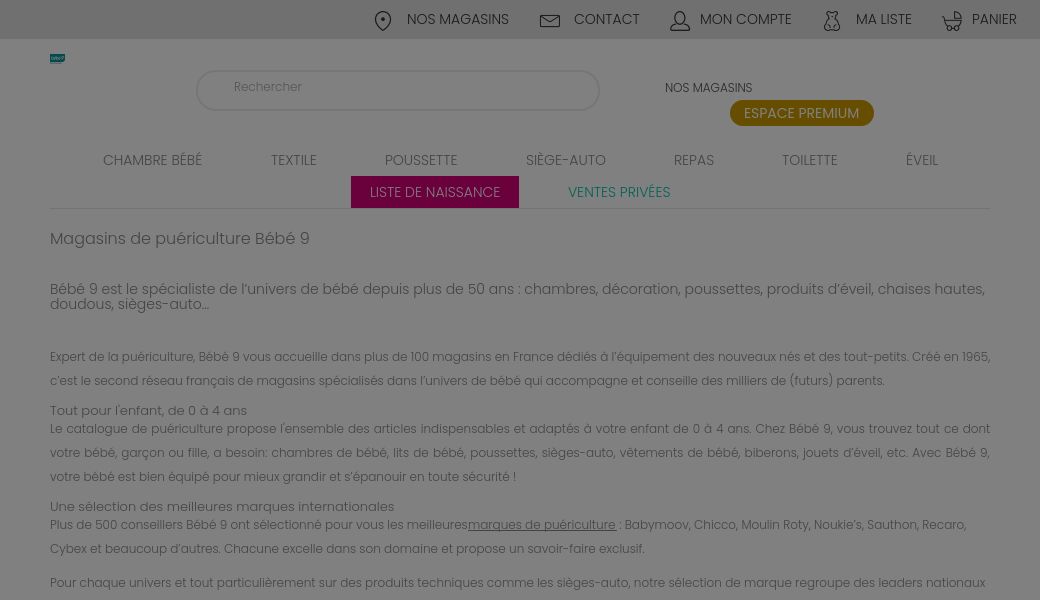
Task: Click the subheading Tout pour l'enfant, de 0 à 4 ans
Action: tap(148, 410)
